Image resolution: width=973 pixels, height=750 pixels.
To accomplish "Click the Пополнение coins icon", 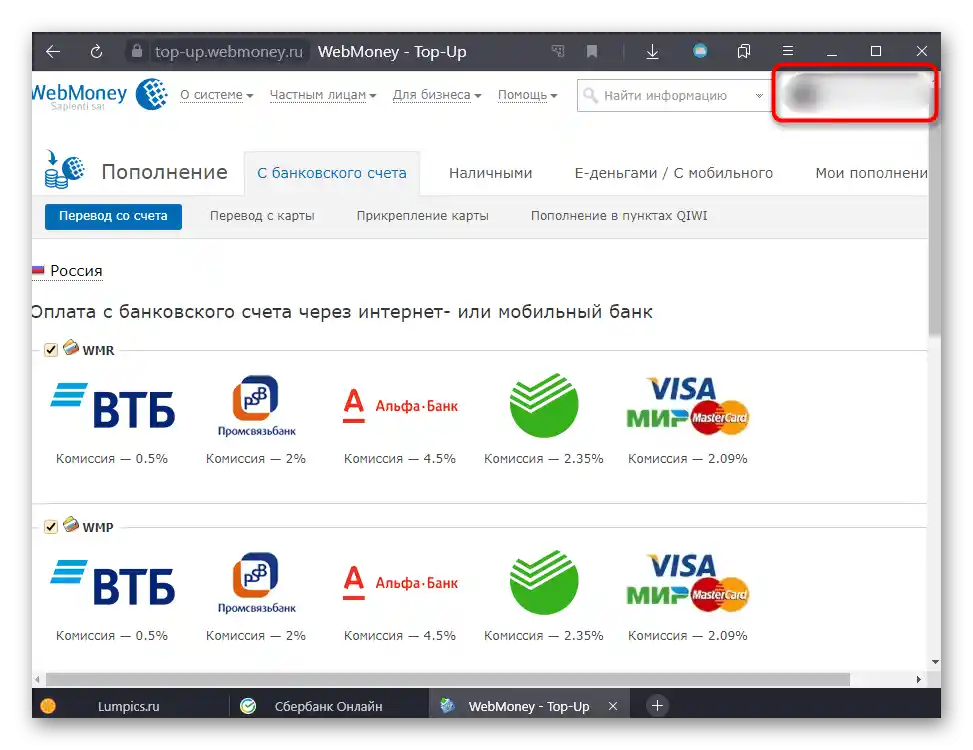I will 65,169.
